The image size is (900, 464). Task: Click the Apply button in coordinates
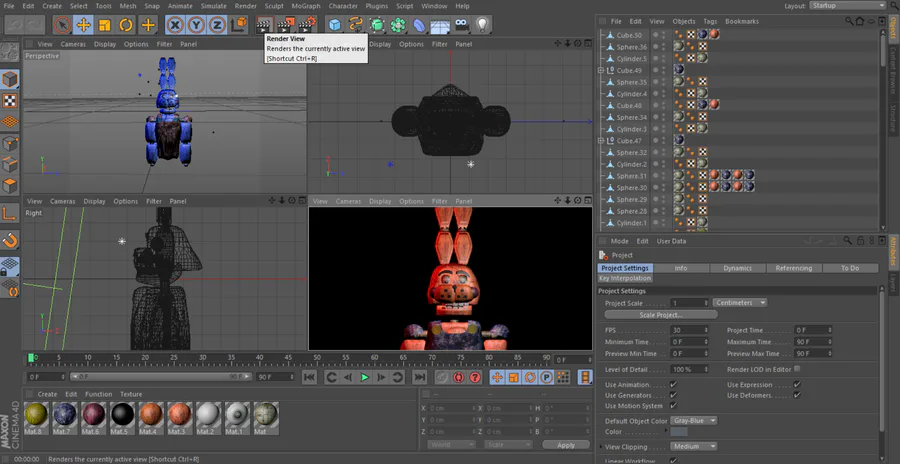[566, 445]
